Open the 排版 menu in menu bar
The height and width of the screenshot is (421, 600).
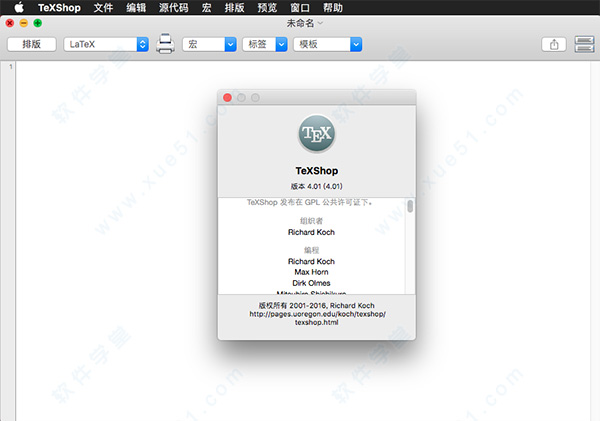[x=235, y=8]
